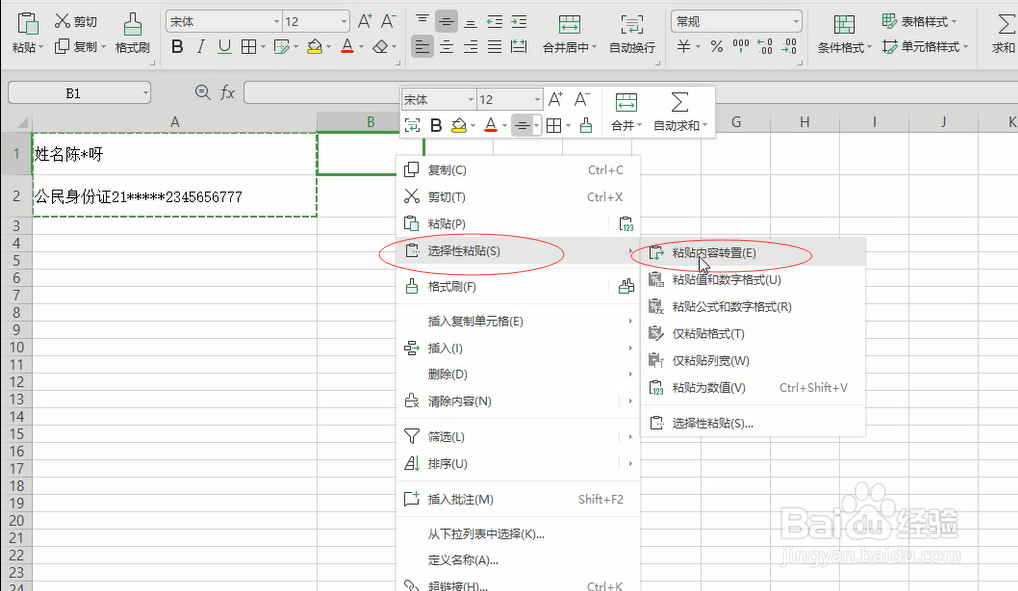The width and height of the screenshot is (1018, 591).
Task: Open Table Style (表格样式) ribbon dropdown
Action: 919,21
